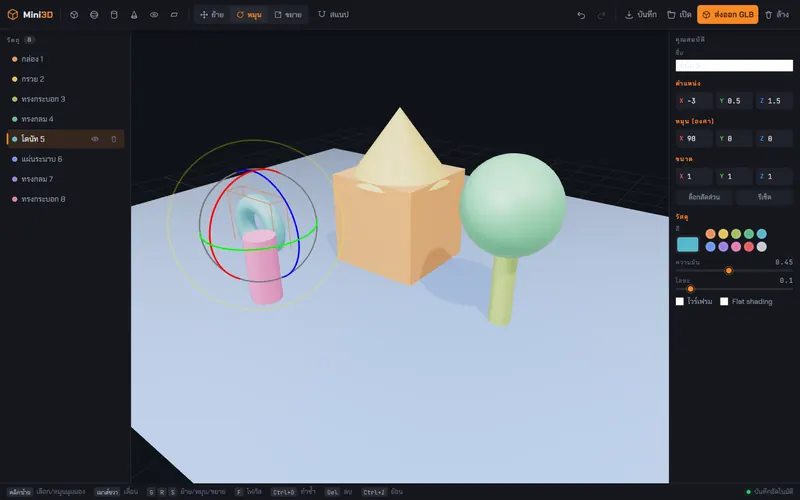The image size is (800, 500).
Task: Add a cylinder primitive from the toolbar
Action: click(114, 15)
